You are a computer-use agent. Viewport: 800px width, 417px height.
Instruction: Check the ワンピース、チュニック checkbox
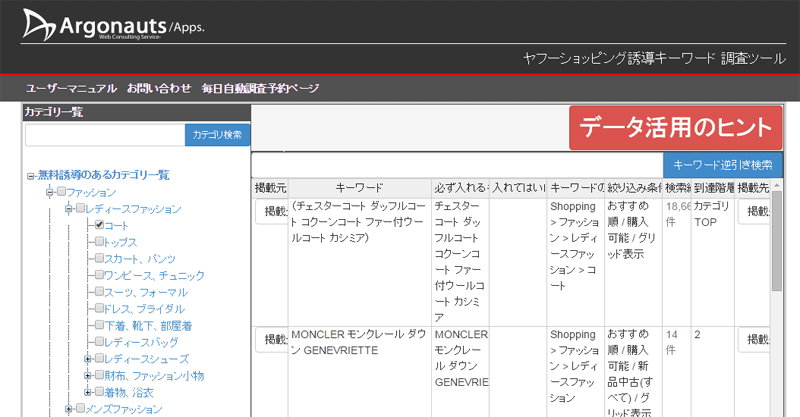pyautogui.click(x=99, y=275)
